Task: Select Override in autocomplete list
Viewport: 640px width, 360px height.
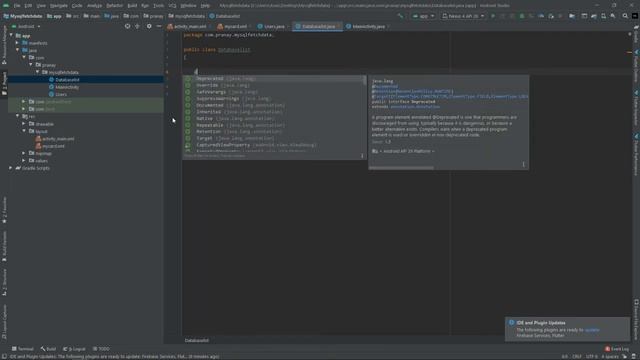Action: coord(274,85)
